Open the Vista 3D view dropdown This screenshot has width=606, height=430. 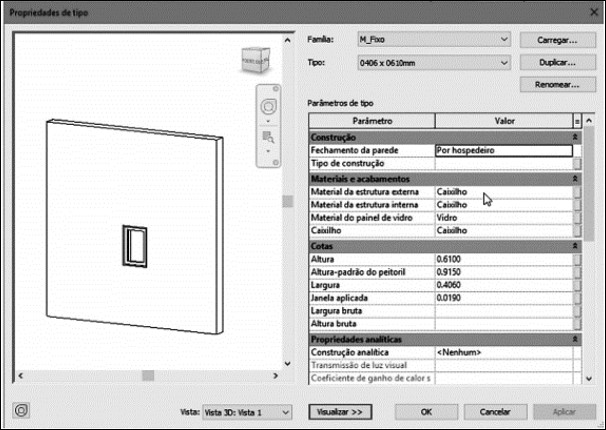click(x=246, y=411)
